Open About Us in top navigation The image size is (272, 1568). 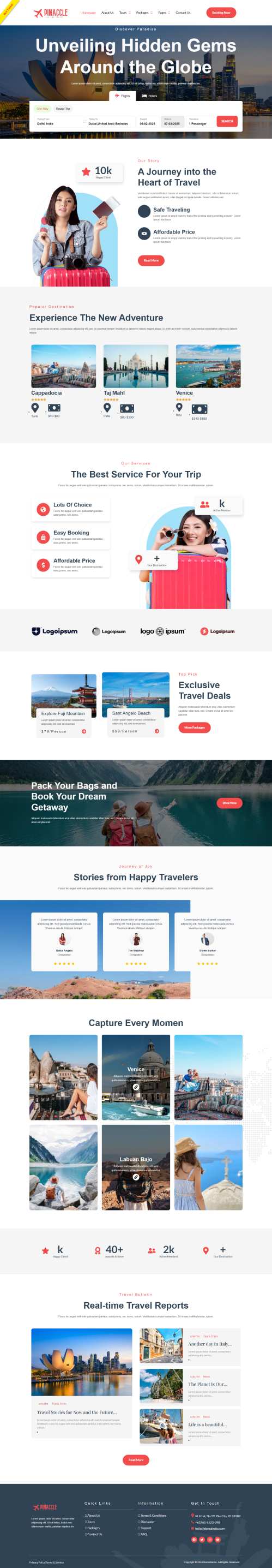click(108, 13)
